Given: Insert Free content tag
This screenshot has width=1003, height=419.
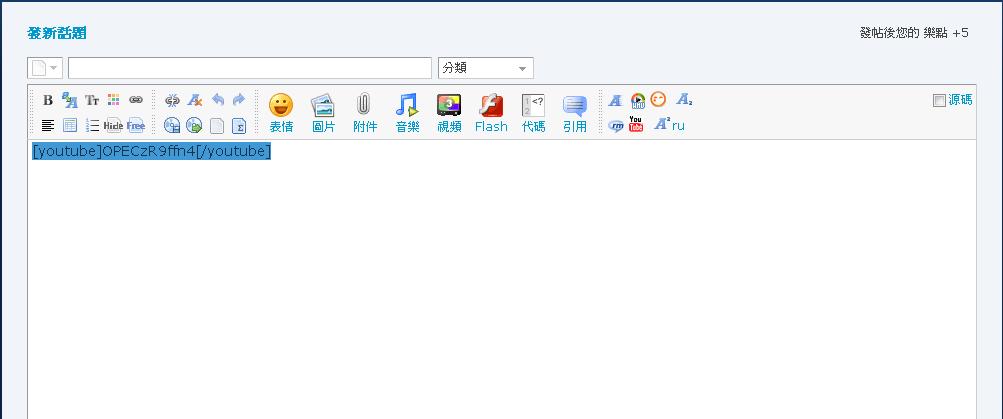Looking at the screenshot, I should pos(136,125).
